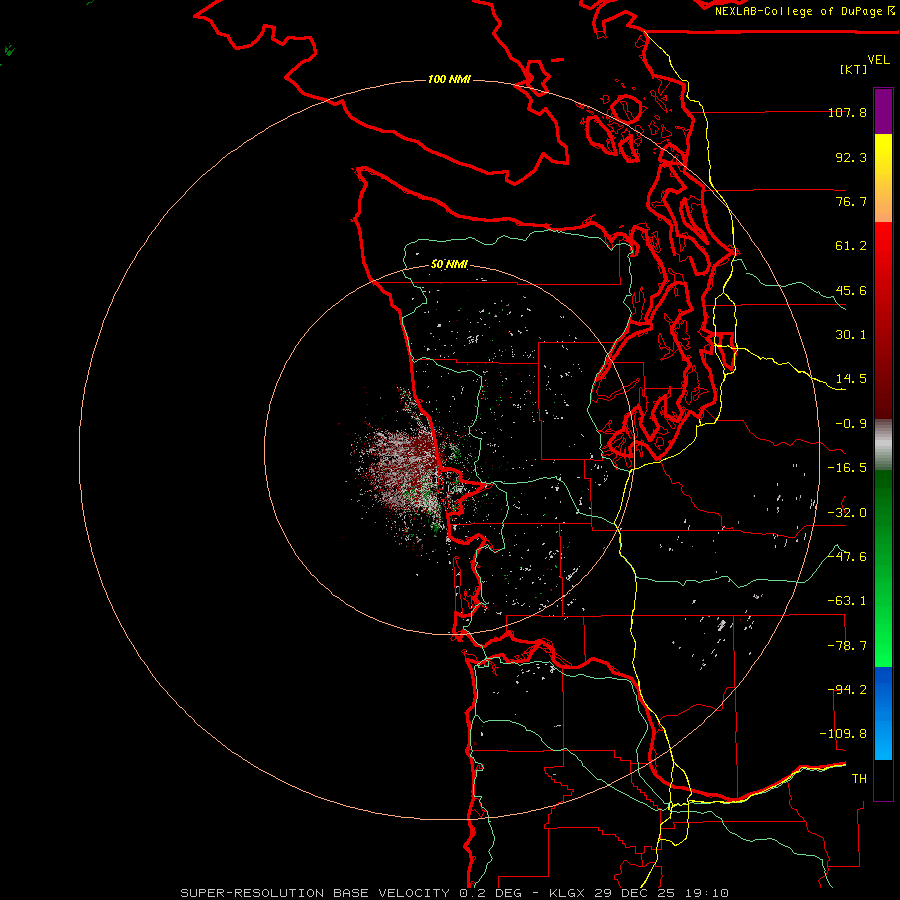900x900 pixels.
Task: Pick the blue segment of color bar
Action: pos(883,713)
